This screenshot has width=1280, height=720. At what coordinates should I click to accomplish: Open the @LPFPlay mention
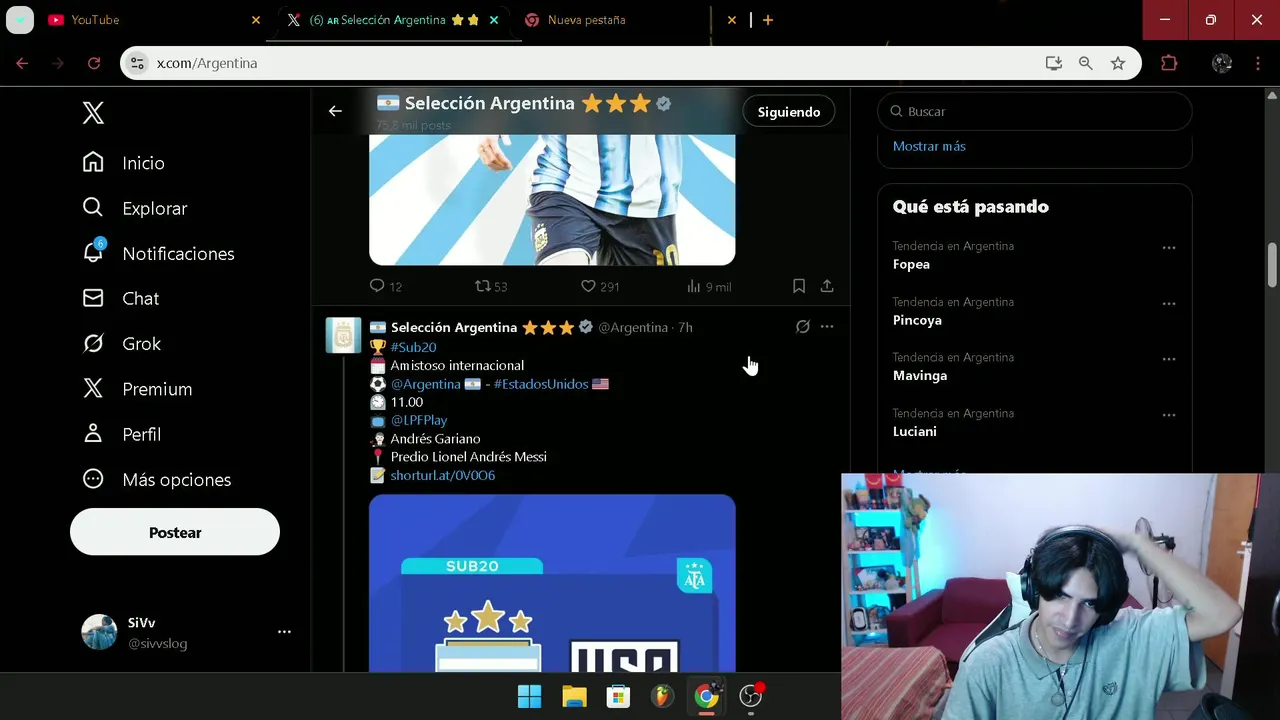click(x=419, y=420)
